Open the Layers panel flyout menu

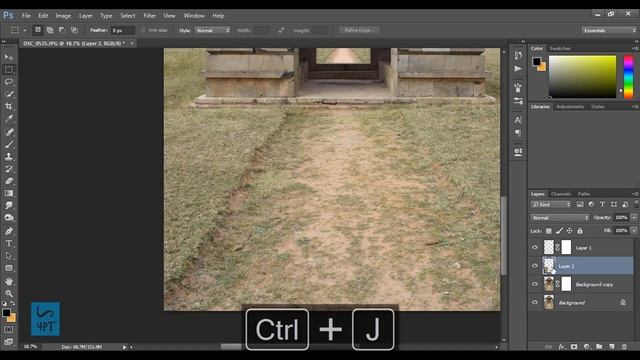tap(635, 194)
